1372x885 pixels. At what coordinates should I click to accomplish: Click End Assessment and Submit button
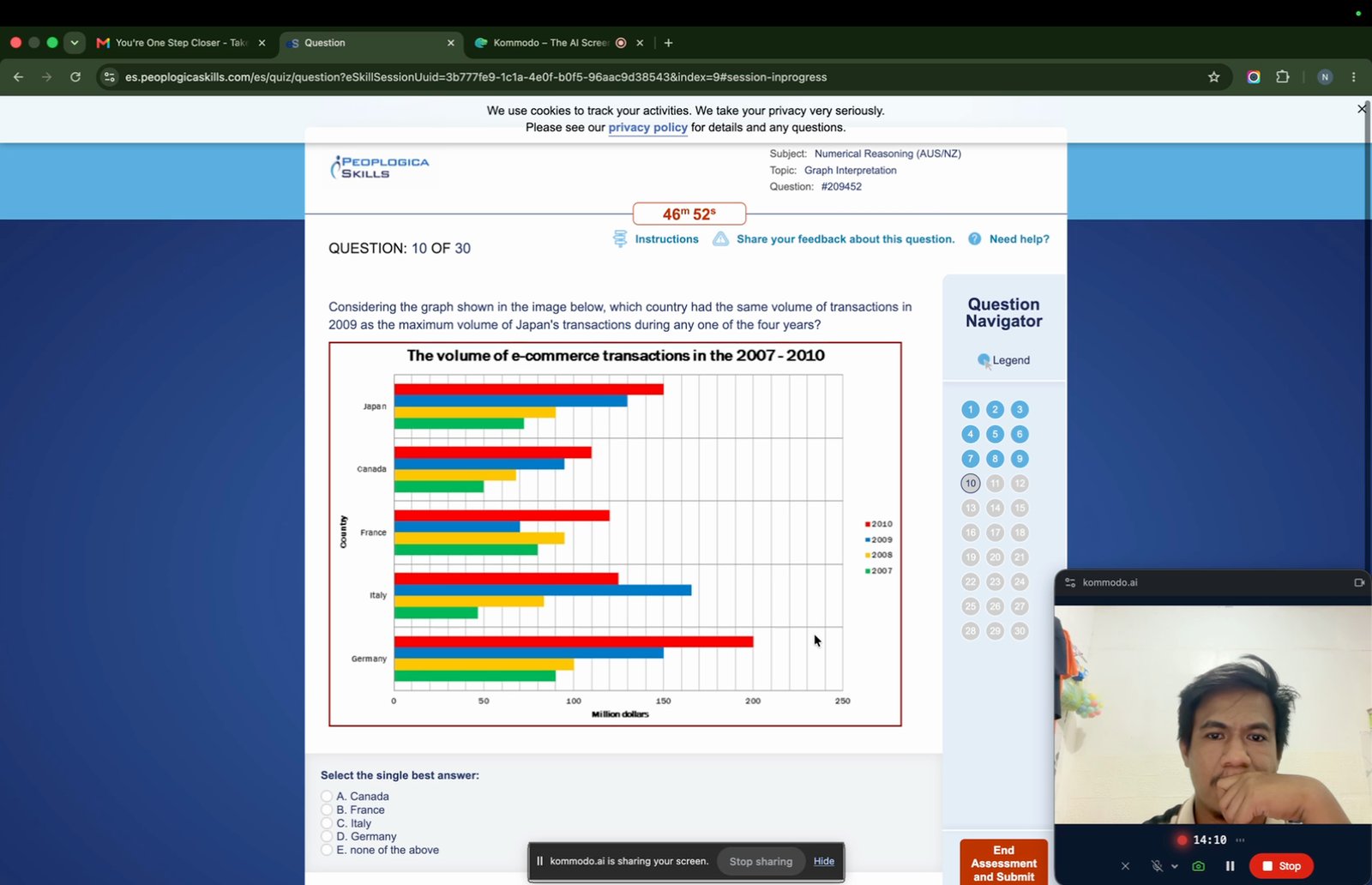tap(1003, 863)
